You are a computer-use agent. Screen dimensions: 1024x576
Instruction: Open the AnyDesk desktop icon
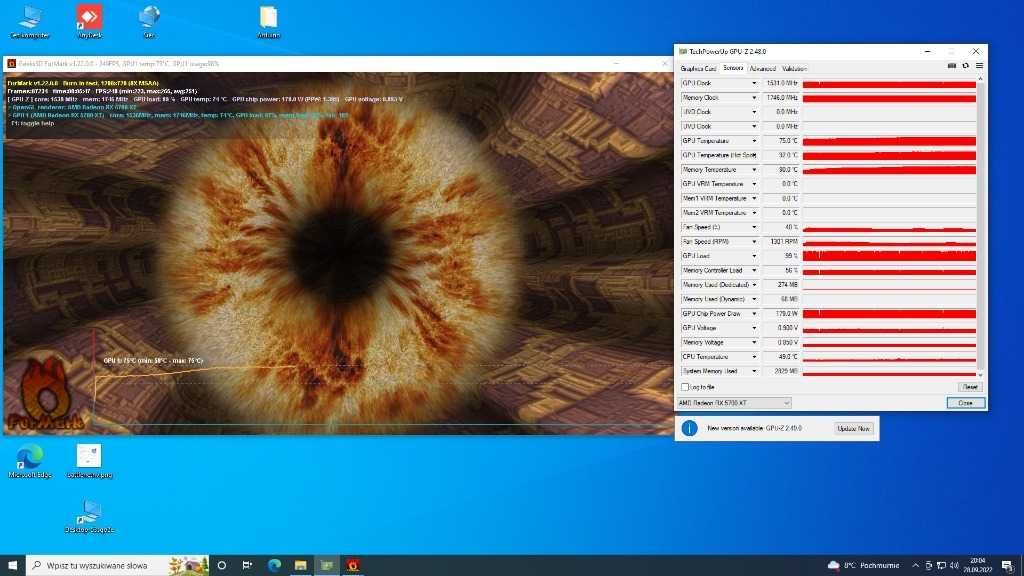pyautogui.click(x=89, y=22)
